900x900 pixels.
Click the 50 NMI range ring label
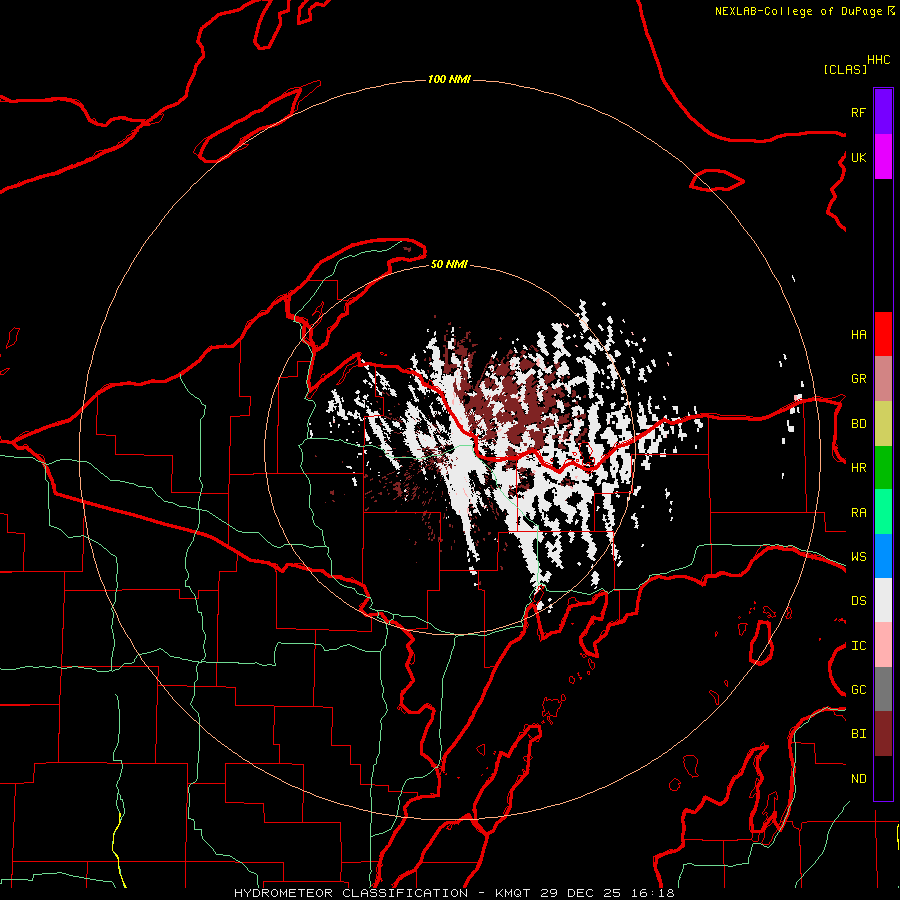coord(449,264)
